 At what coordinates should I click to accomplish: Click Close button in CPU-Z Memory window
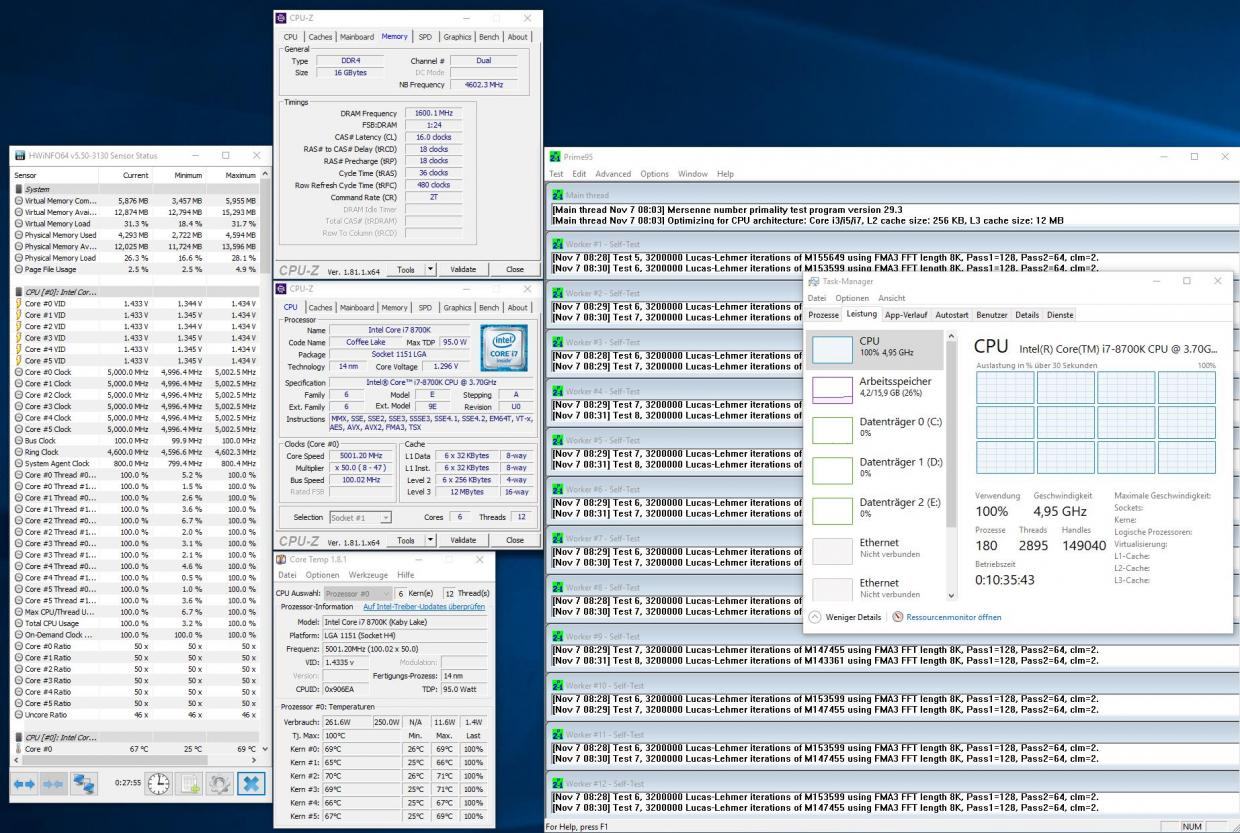coord(515,269)
